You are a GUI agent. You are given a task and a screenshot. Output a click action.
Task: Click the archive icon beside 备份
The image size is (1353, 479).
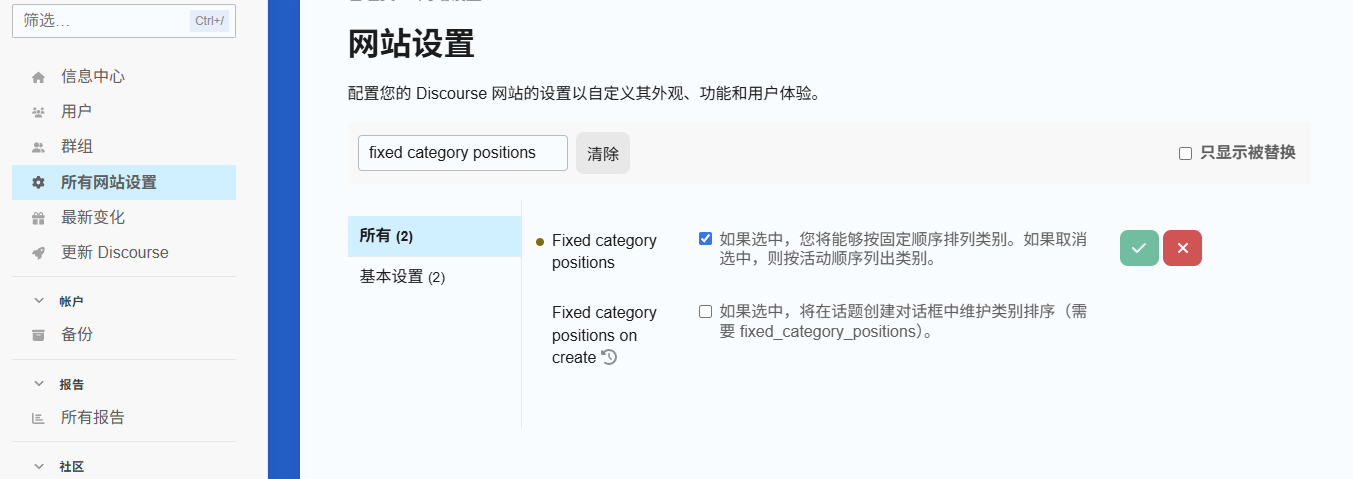click(x=38, y=335)
